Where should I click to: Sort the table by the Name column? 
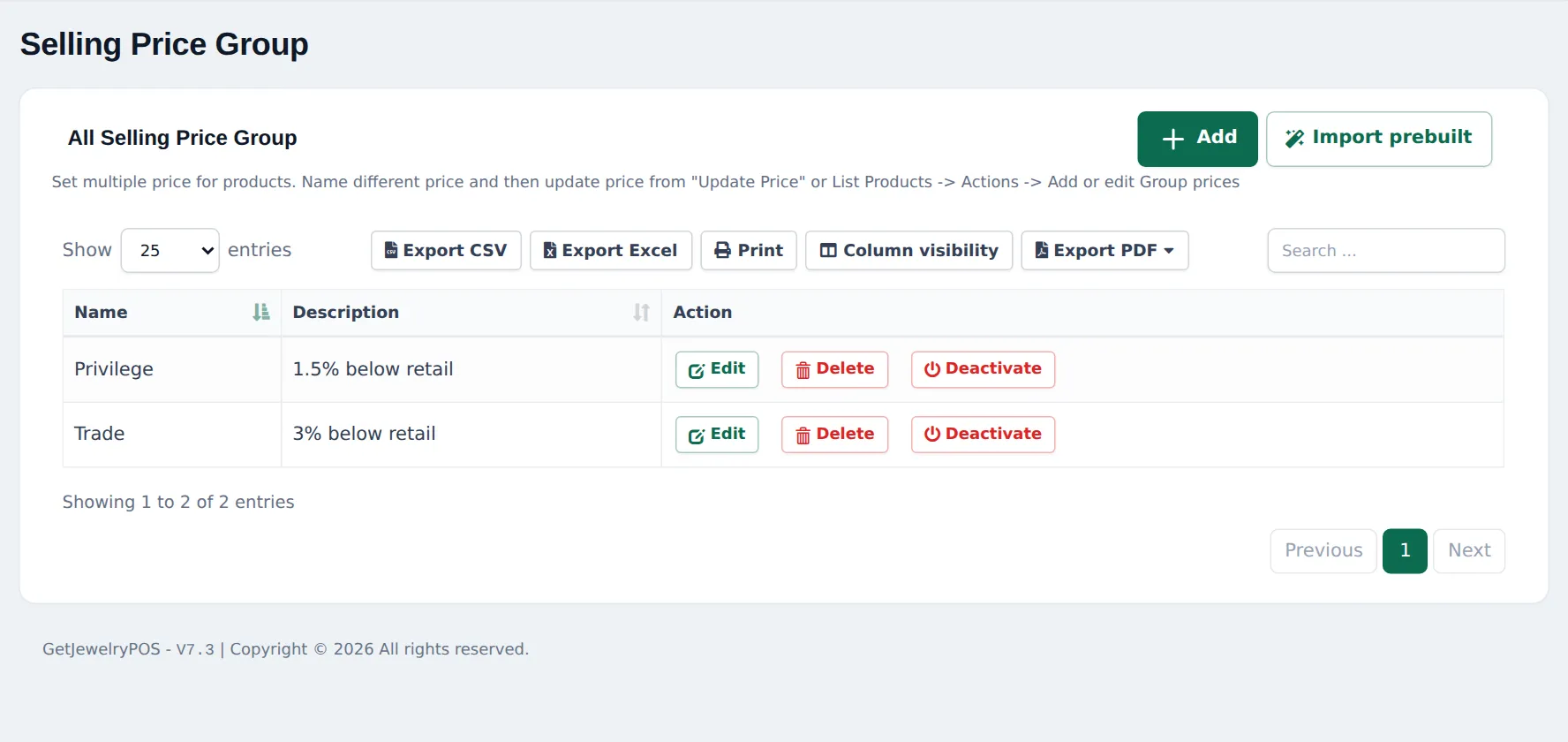(x=172, y=313)
